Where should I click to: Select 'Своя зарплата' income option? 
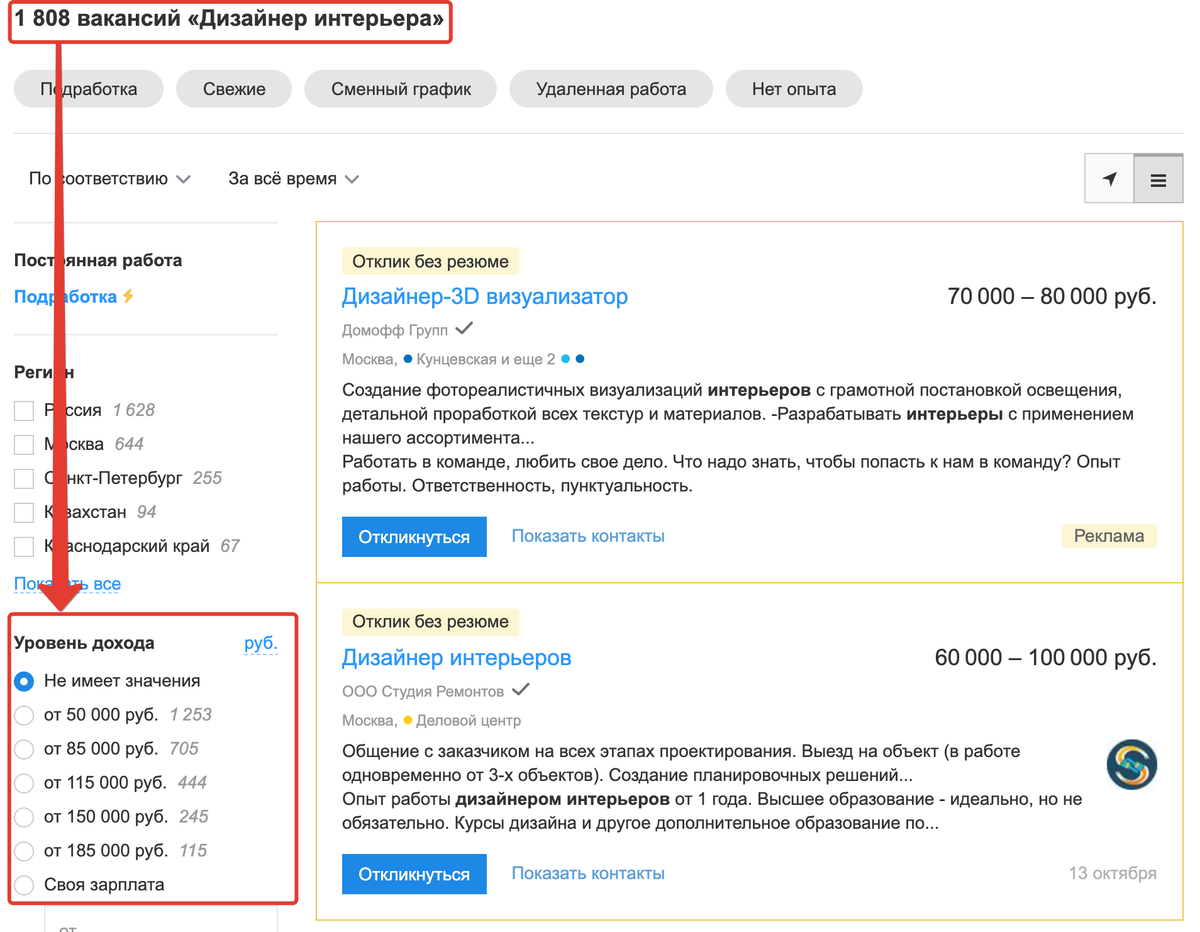[x=24, y=885]
